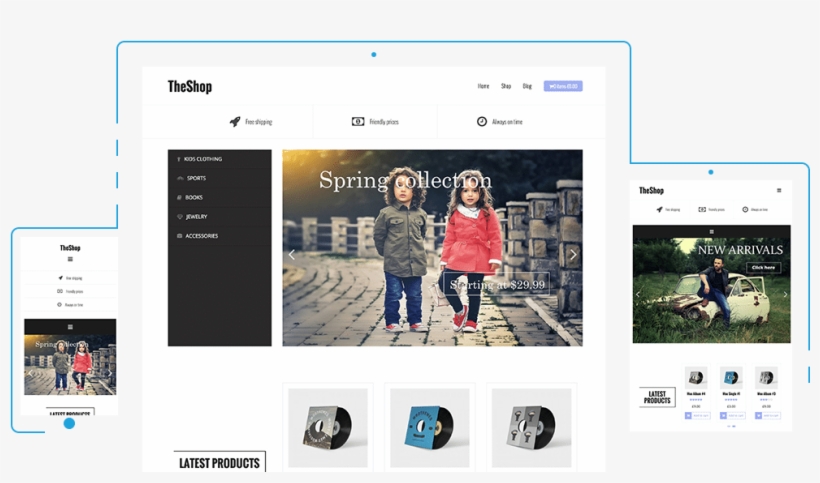The width and height of the screenshot is (820, 483).
Task: Click the clock Always on time icon in desktop view
Action: pos(482,121)
